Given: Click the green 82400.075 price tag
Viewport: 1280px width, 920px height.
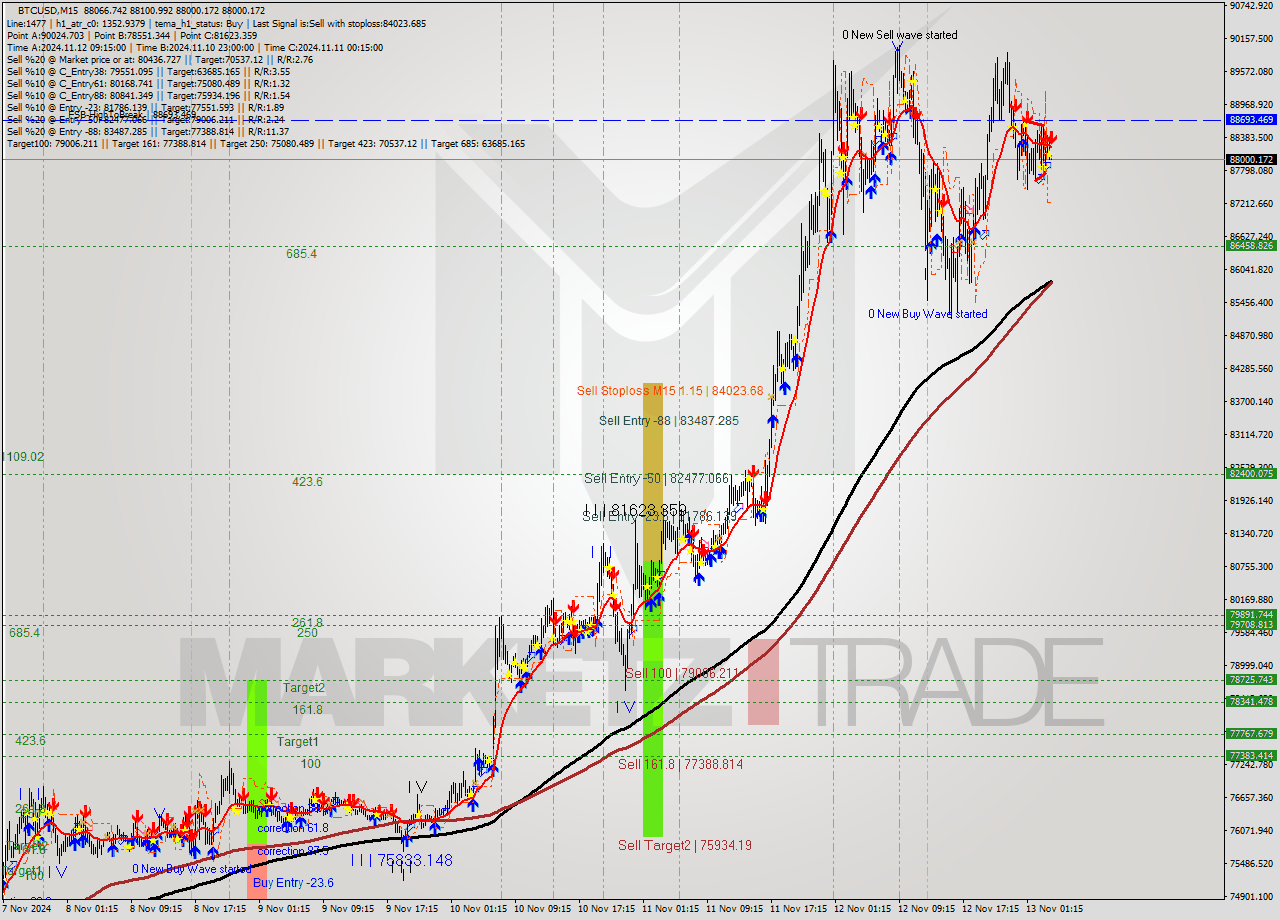Looking at the screenshot, I should (x=1251, y=474).
